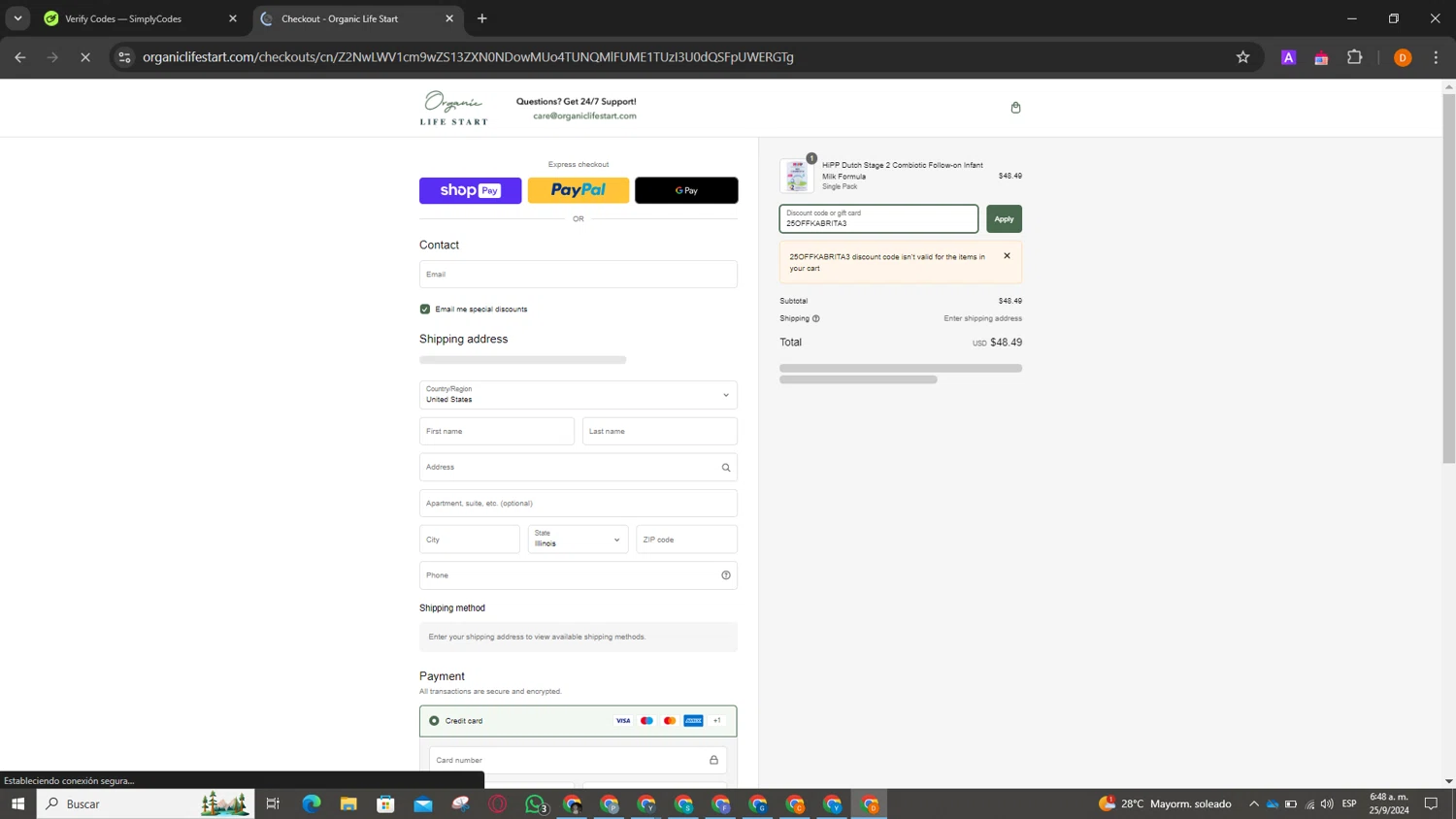Click the Organic Life Start logo
The width and height of the screenshot is (1456, 819).
[453, 108]
